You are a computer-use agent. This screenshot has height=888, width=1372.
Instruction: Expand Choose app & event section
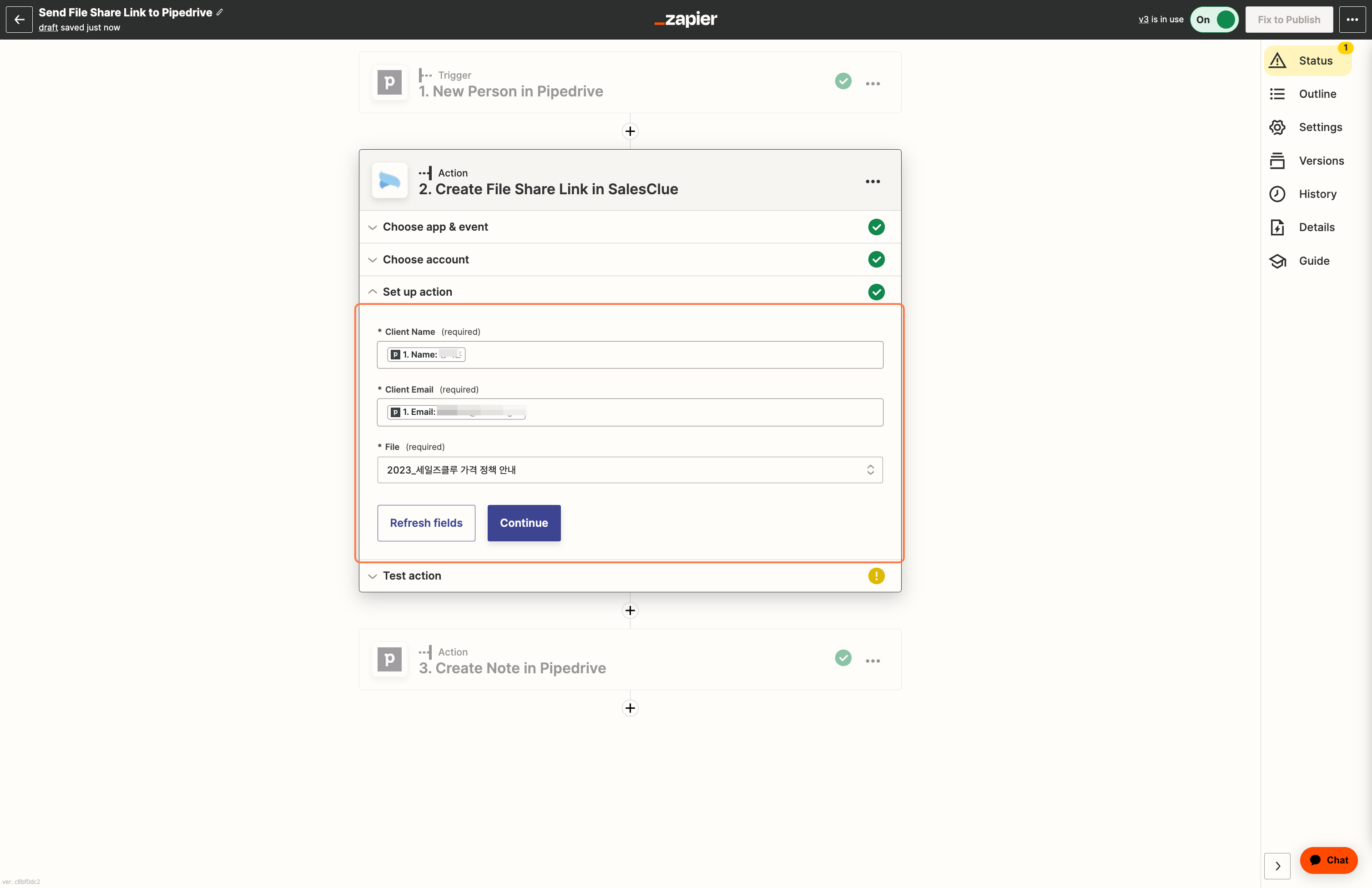[630, 227]
